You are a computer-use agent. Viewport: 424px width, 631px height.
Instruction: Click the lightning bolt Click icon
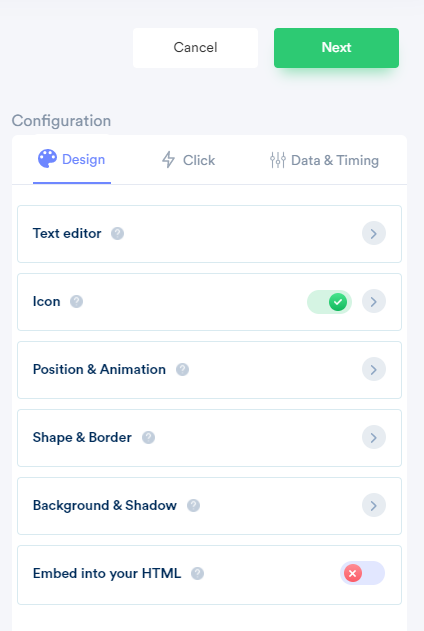[x=168, y=159]
